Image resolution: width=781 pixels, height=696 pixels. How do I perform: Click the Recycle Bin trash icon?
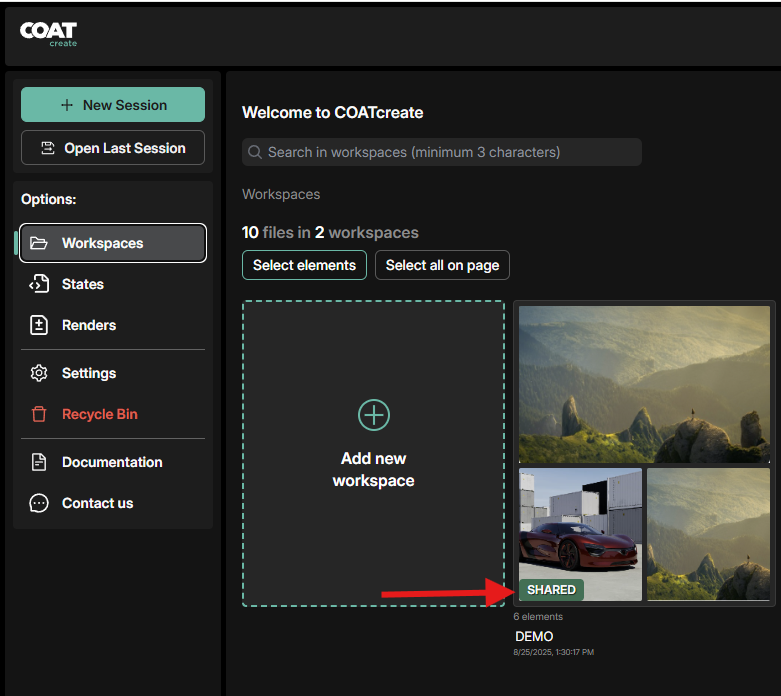[x=39, y=414]
